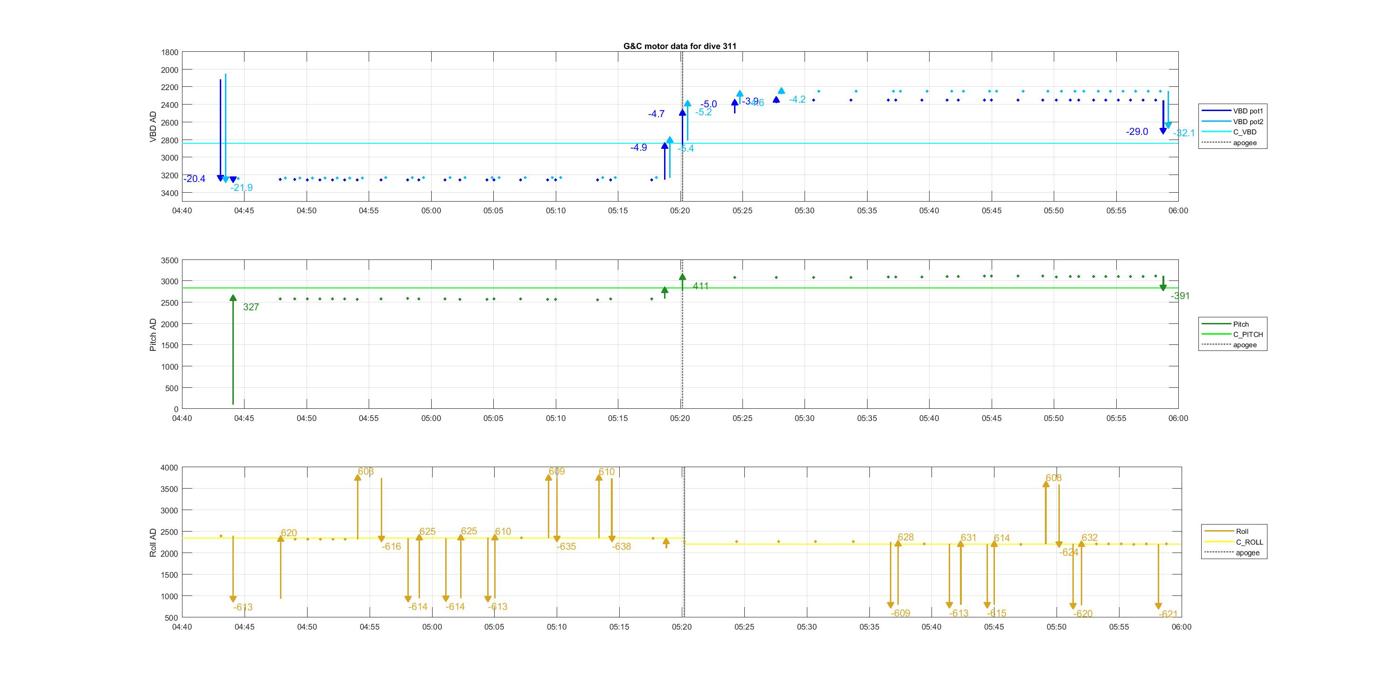Screen dimensions: 1400x693
Task: Click the "631" roll data label
Action: pyautogui.click(x=968, y=538)
